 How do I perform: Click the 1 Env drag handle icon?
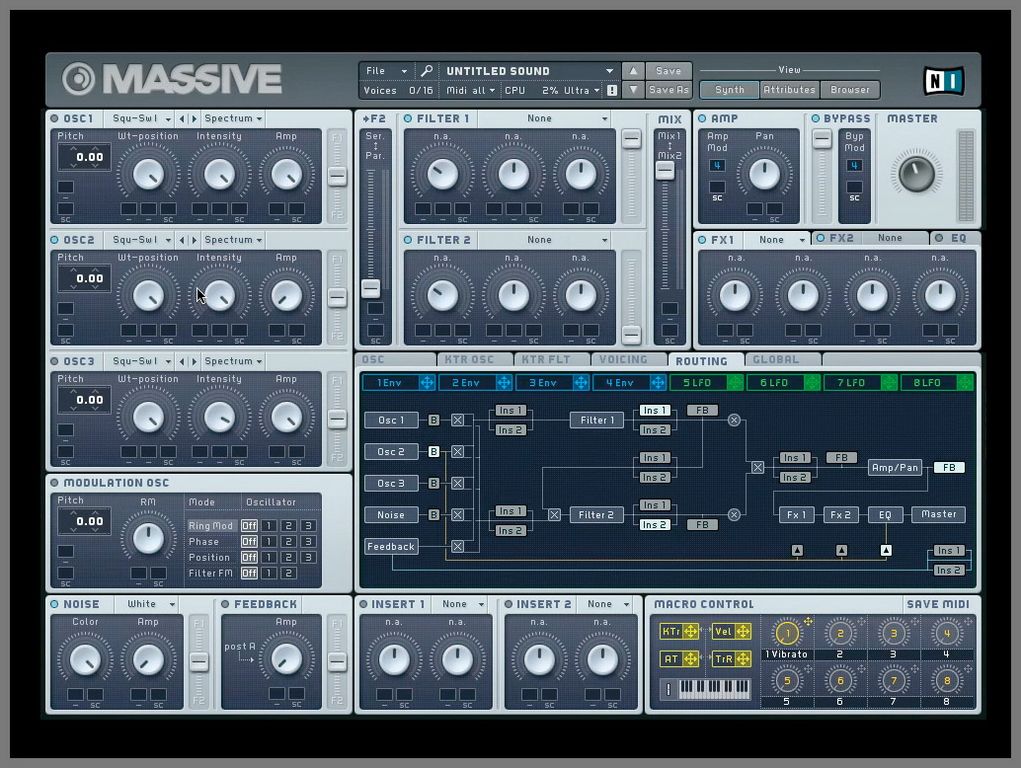pos(427,382)
